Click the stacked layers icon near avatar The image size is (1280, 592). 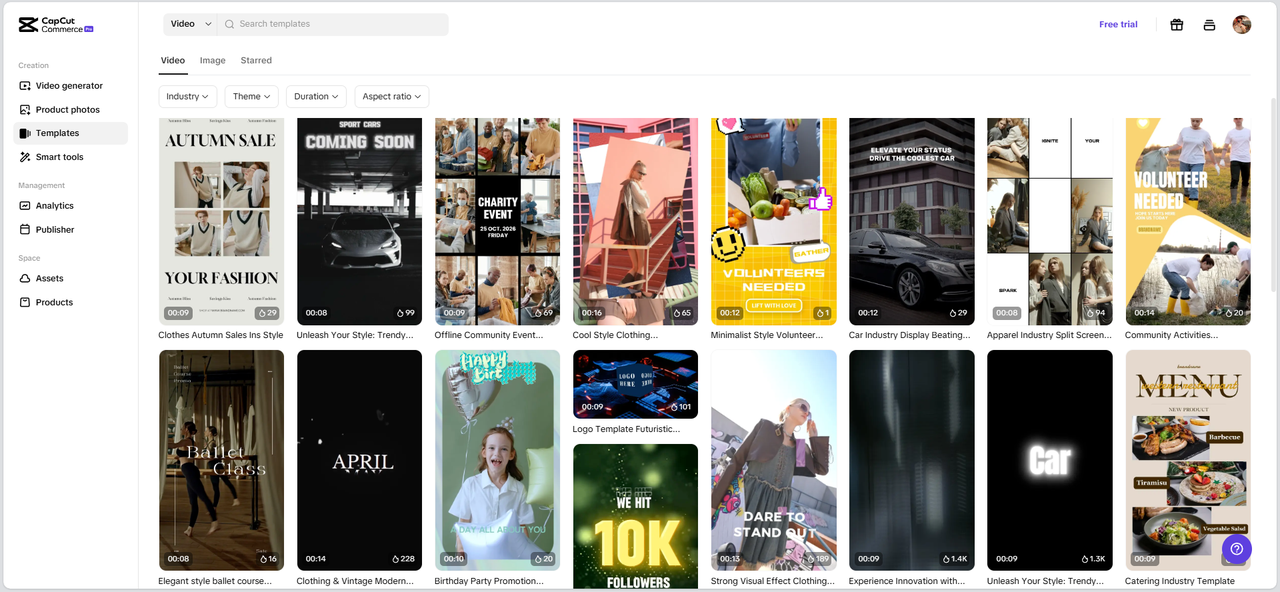[x=1209, y=25]
